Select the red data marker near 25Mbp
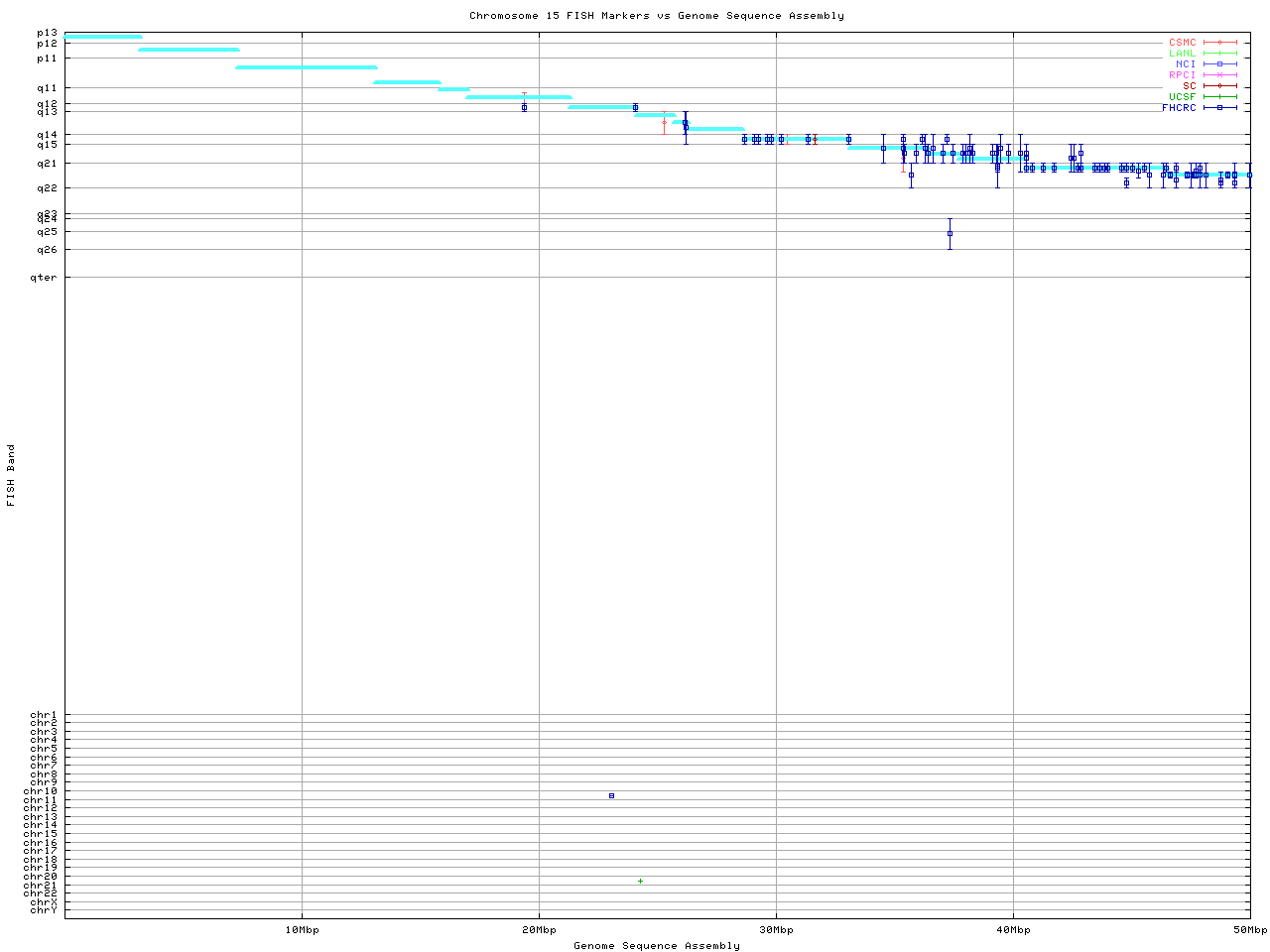The width and height of the screenshot is (1270, 952). [x=664, y=122]
